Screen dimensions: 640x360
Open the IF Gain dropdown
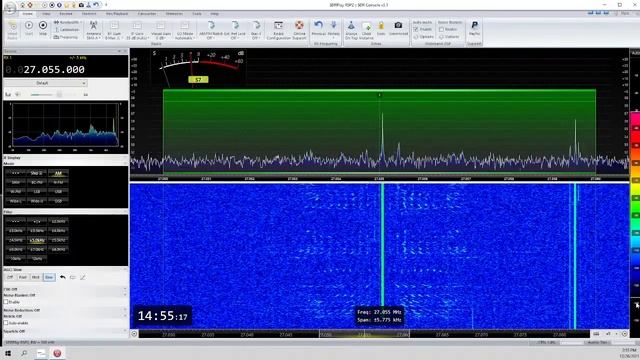[137, 30]
